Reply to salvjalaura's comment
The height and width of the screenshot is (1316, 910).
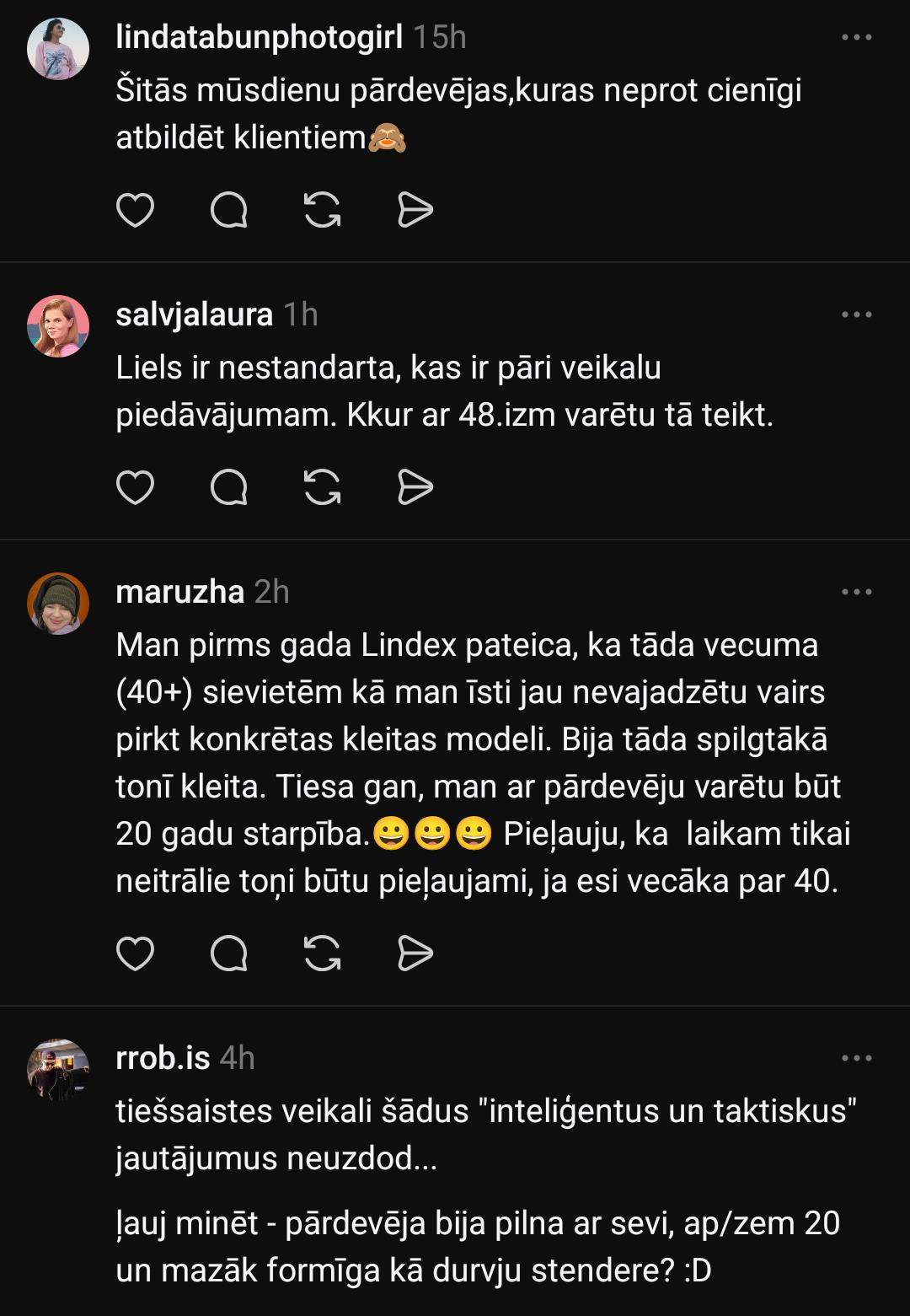point(228,487)
